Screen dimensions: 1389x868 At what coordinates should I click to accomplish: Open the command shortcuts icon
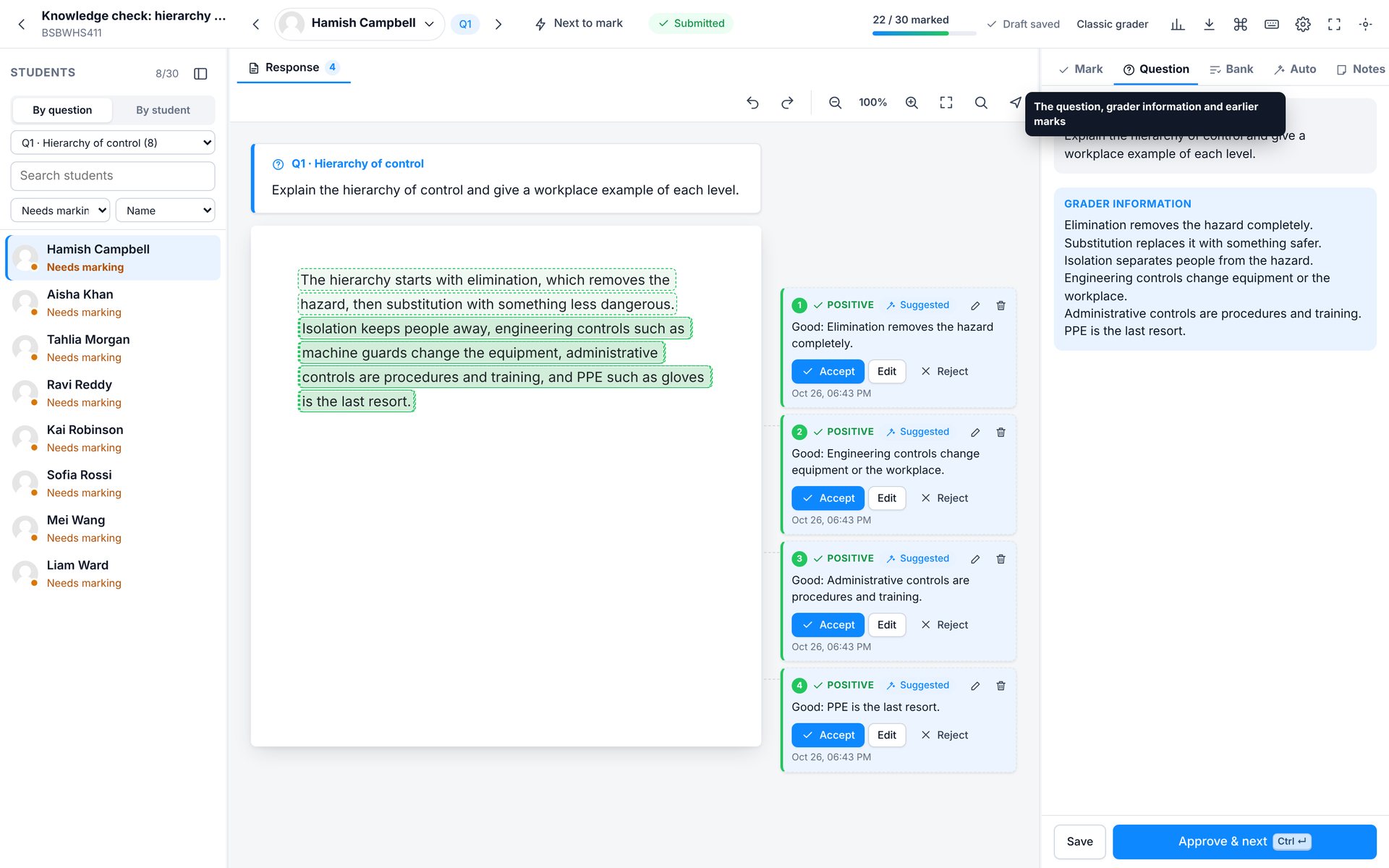[x=1241, y=24]
